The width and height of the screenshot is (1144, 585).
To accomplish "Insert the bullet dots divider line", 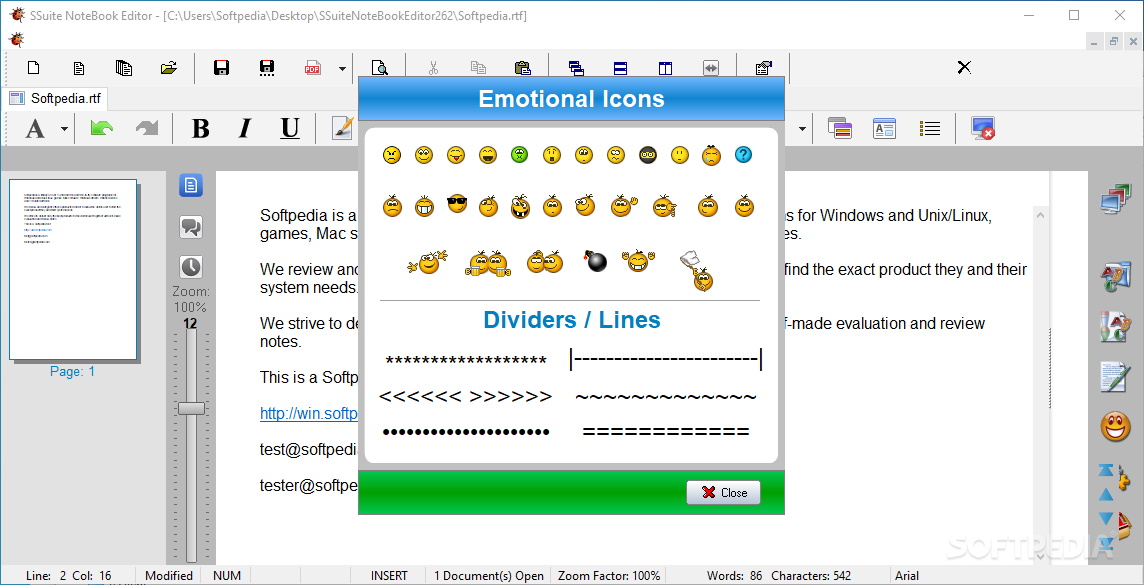I will [466, 433].
